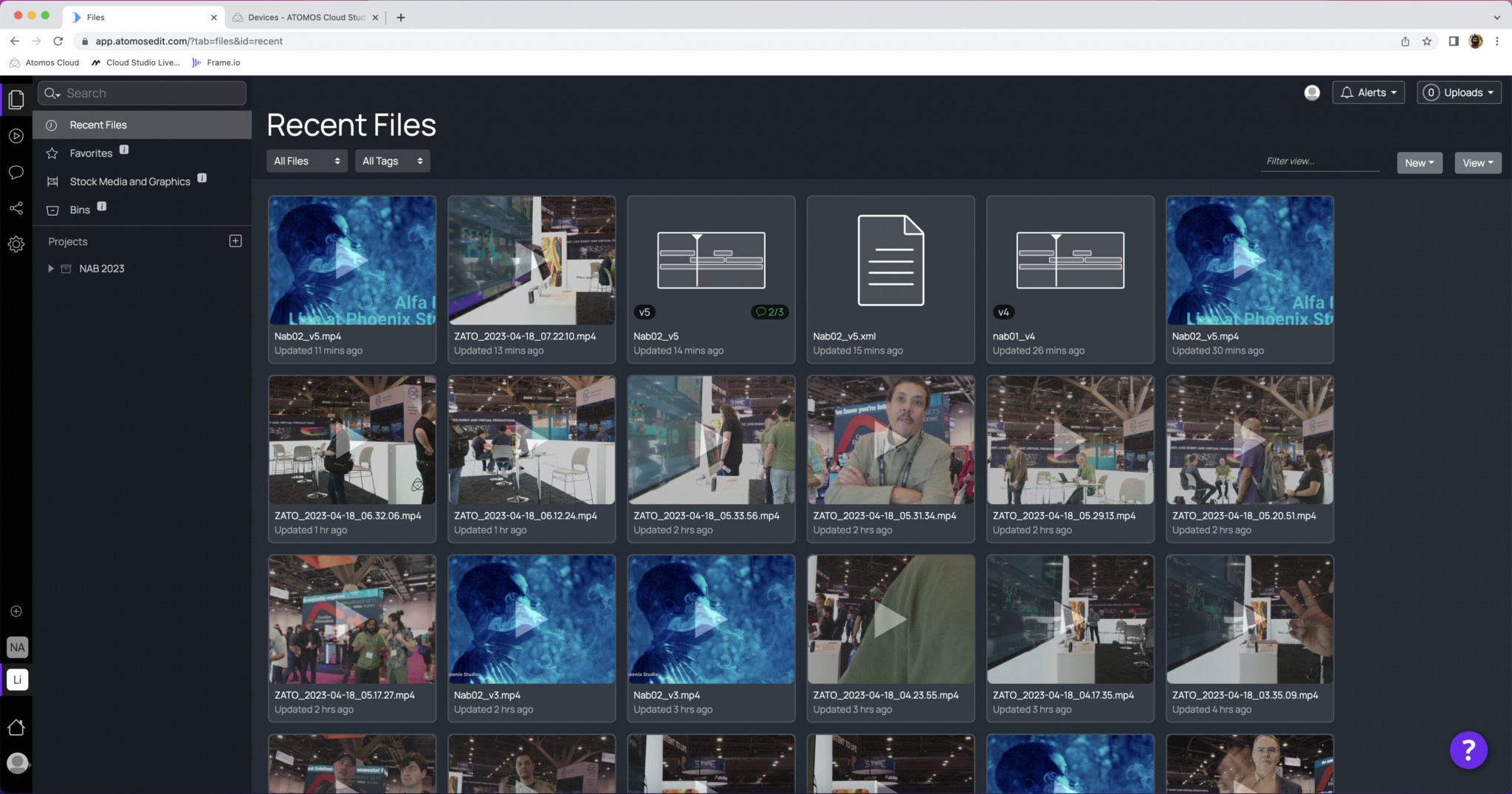Click the New button
Screen dimensions: 1512x794
[x=1418, y=162]
